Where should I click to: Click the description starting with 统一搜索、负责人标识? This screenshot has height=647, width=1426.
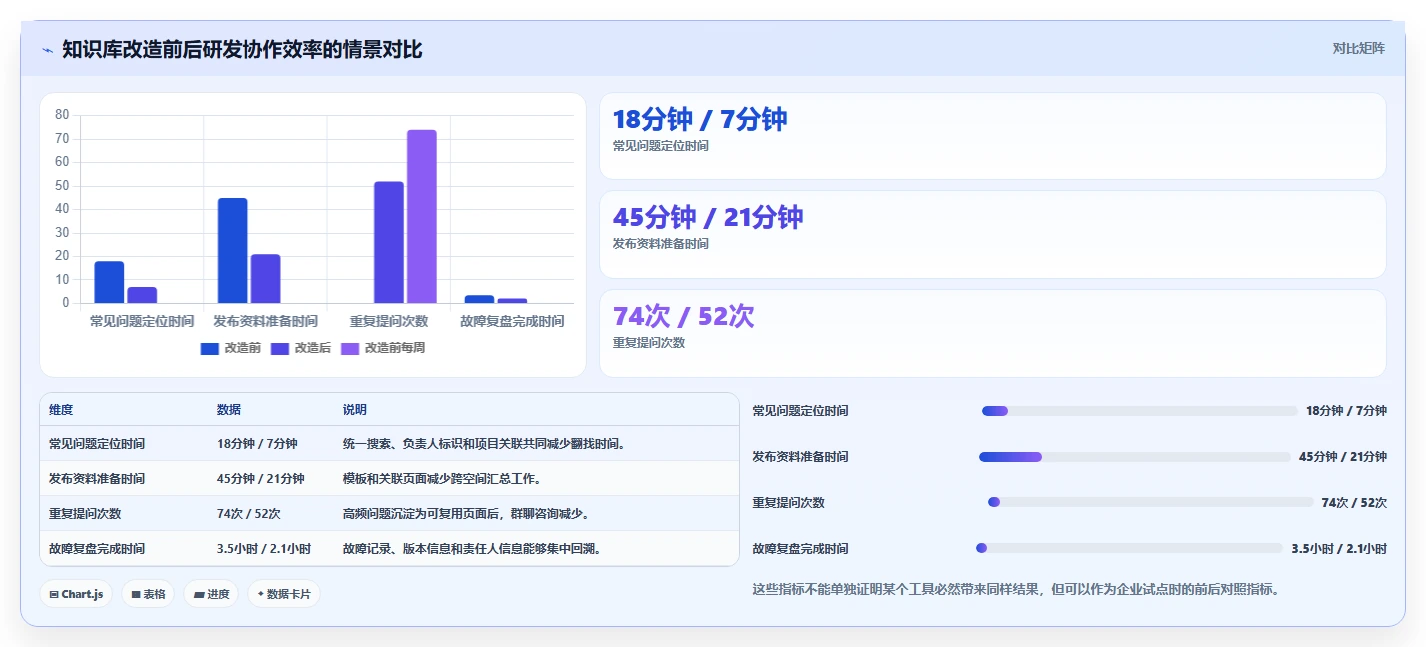pos(484,444)
